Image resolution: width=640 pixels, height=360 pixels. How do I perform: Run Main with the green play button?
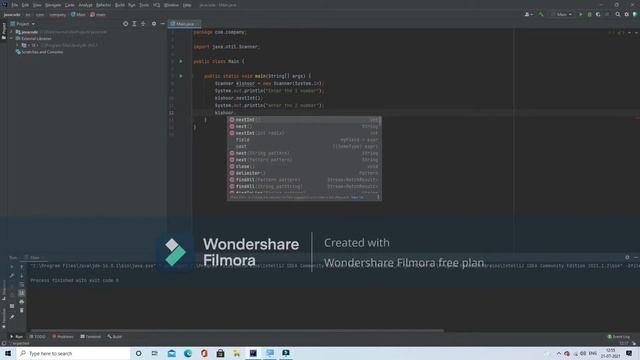coord(581,14)
